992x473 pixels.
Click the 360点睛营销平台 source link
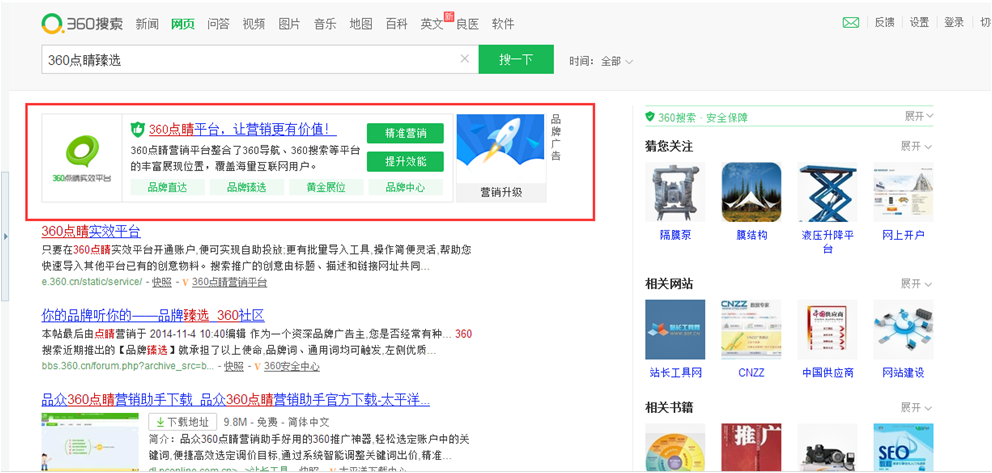(229, 282)
